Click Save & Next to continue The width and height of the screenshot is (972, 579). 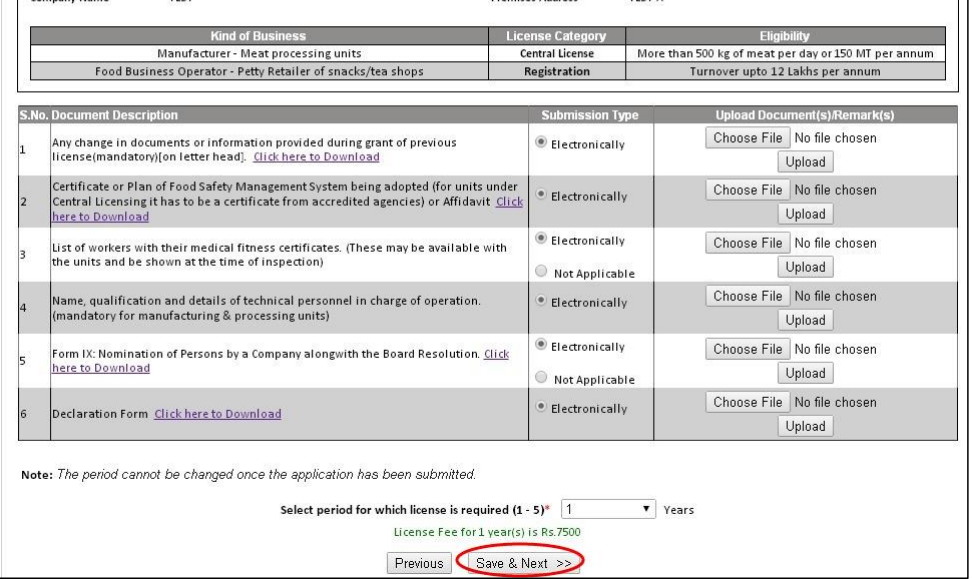520,563
